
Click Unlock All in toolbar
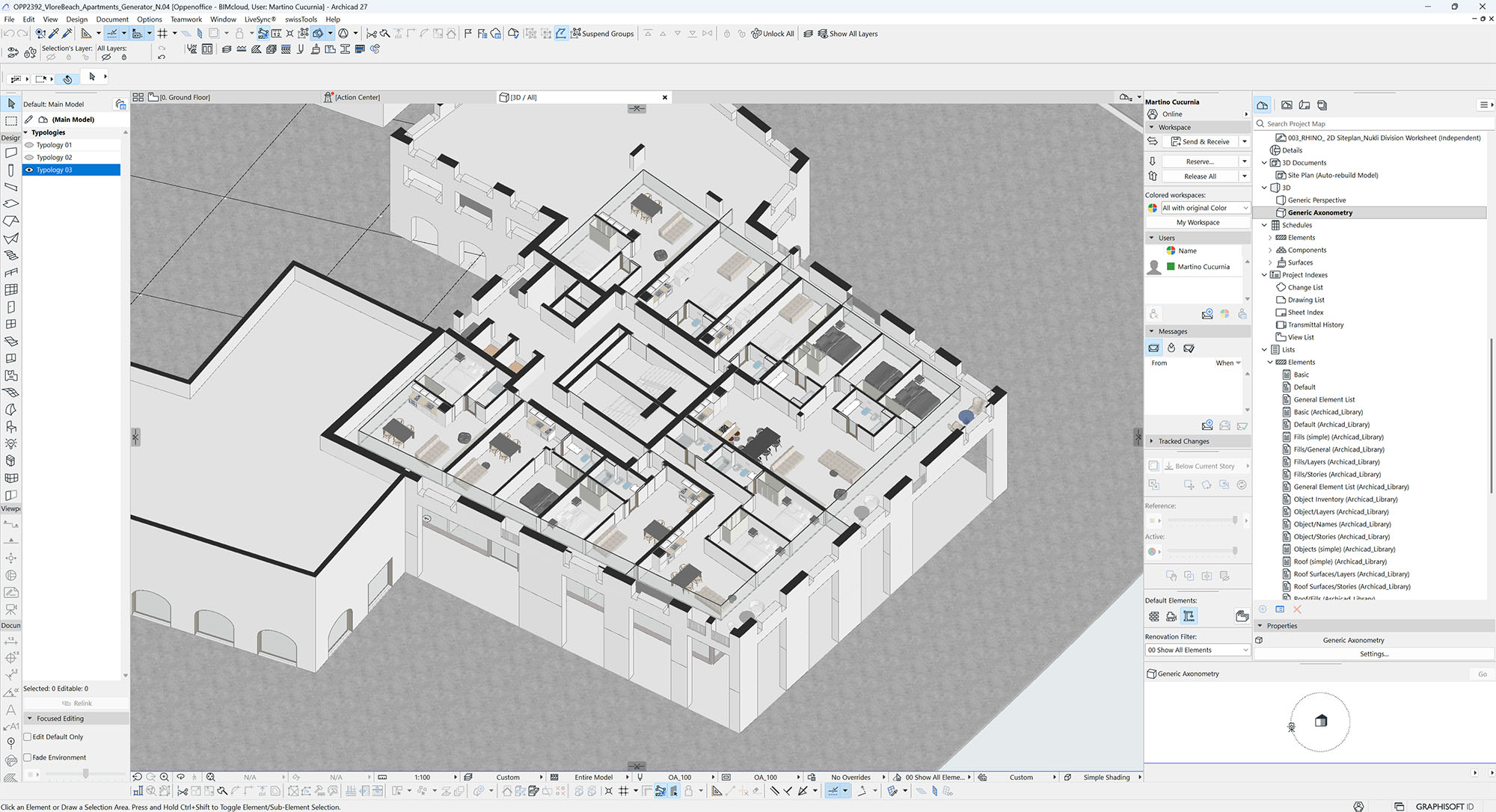773,34
